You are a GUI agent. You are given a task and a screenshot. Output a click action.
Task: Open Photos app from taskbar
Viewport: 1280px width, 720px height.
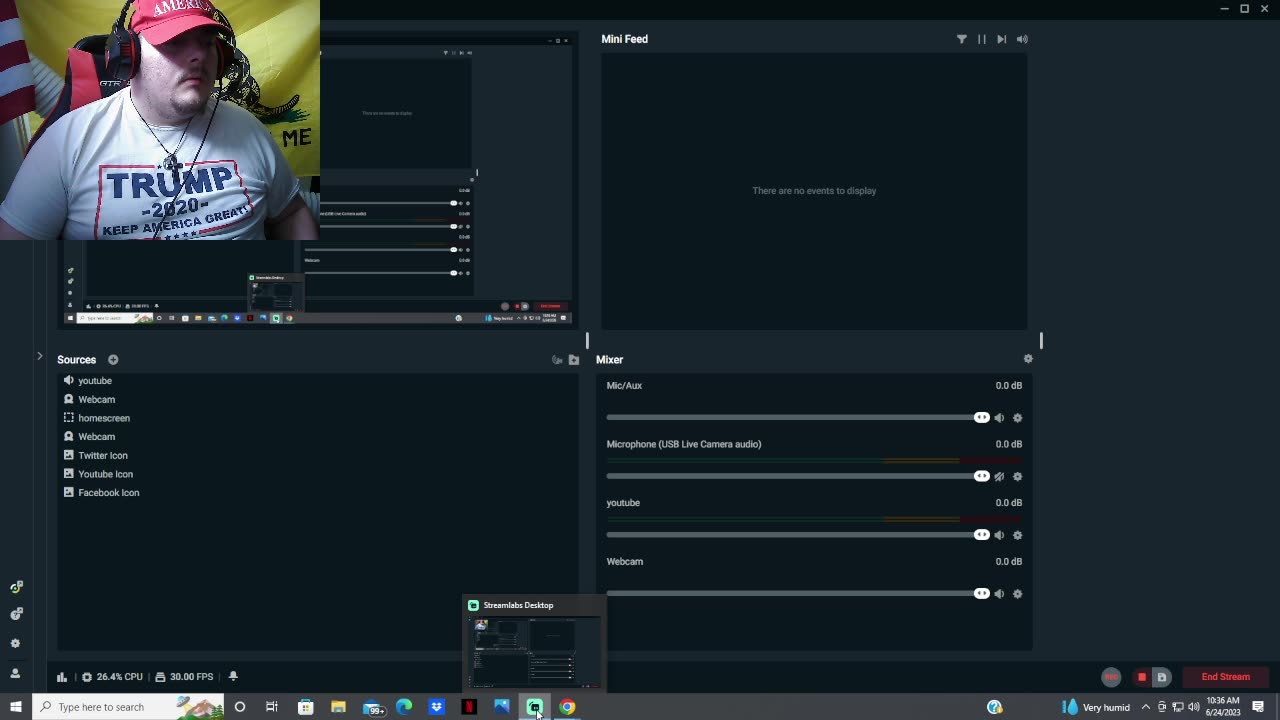point(502,707)
